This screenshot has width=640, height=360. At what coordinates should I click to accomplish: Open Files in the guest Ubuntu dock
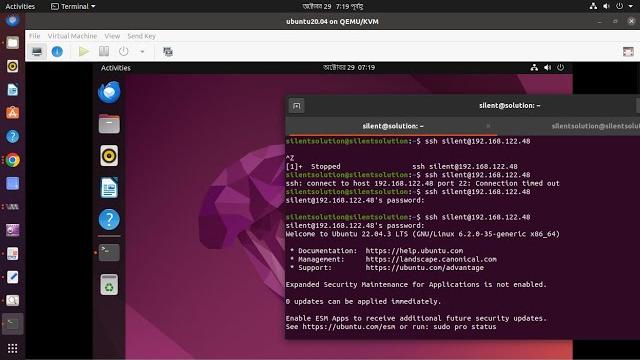tap(109, 124)
